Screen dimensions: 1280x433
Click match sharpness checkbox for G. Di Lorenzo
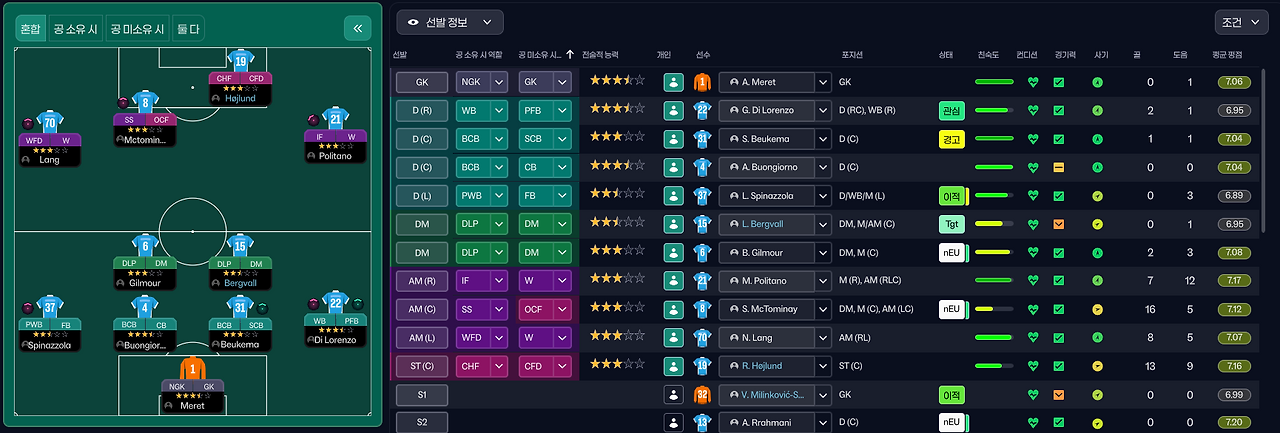pos(1059,110)
